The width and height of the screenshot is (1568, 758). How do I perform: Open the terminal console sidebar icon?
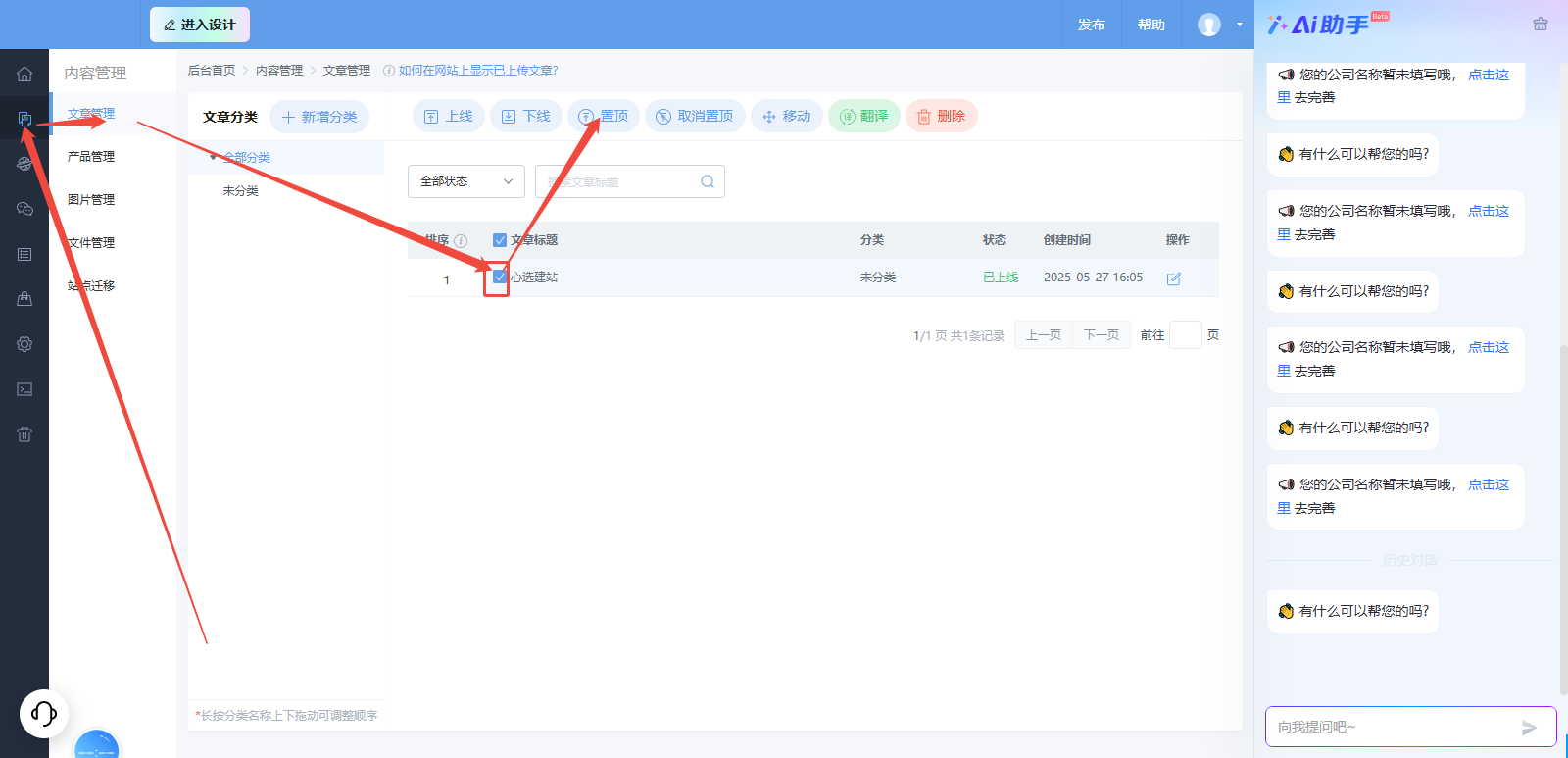tap(24, 389)
